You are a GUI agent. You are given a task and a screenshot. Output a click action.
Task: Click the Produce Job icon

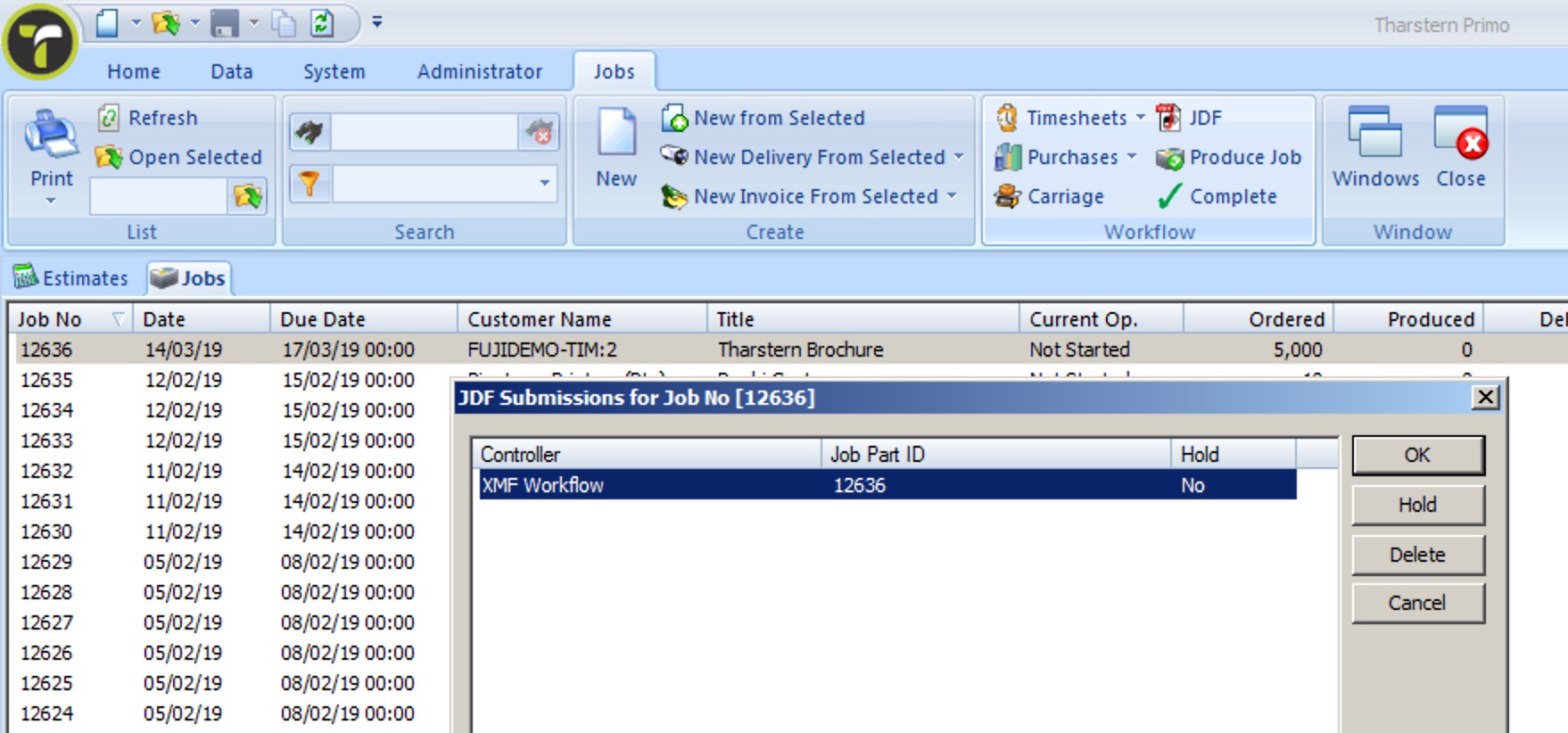pyautogui.click(x=1169, y=158)
